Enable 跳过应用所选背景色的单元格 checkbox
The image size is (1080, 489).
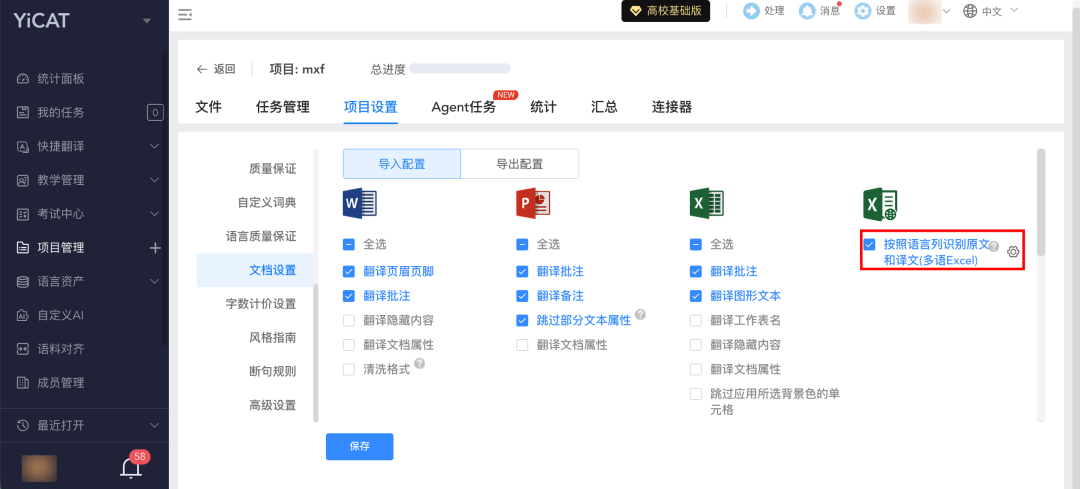(x=696, y=394)
